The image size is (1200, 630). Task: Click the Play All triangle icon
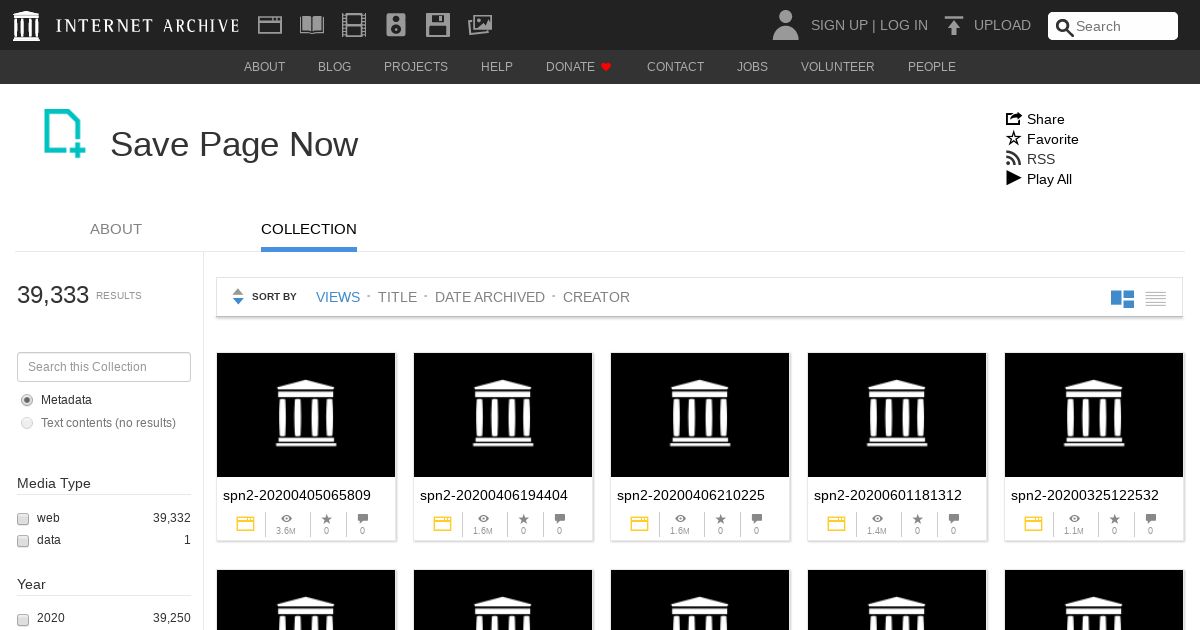(x=1014, y=179)
